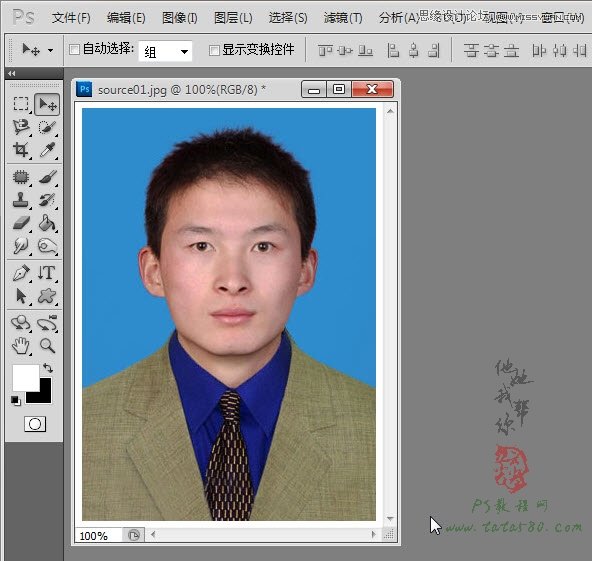Open the 文件(F) menu
This screenshot has height=561, width=592.
coord(71,18)
